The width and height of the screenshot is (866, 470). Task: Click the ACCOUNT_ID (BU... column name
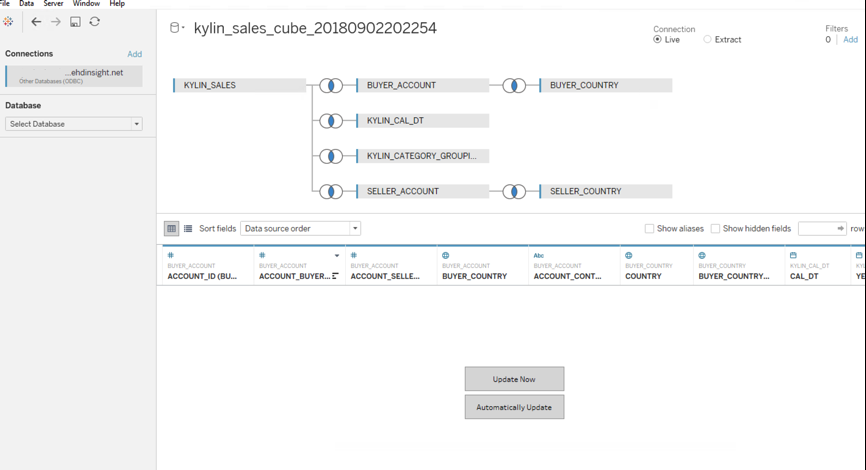click(202, 276)
